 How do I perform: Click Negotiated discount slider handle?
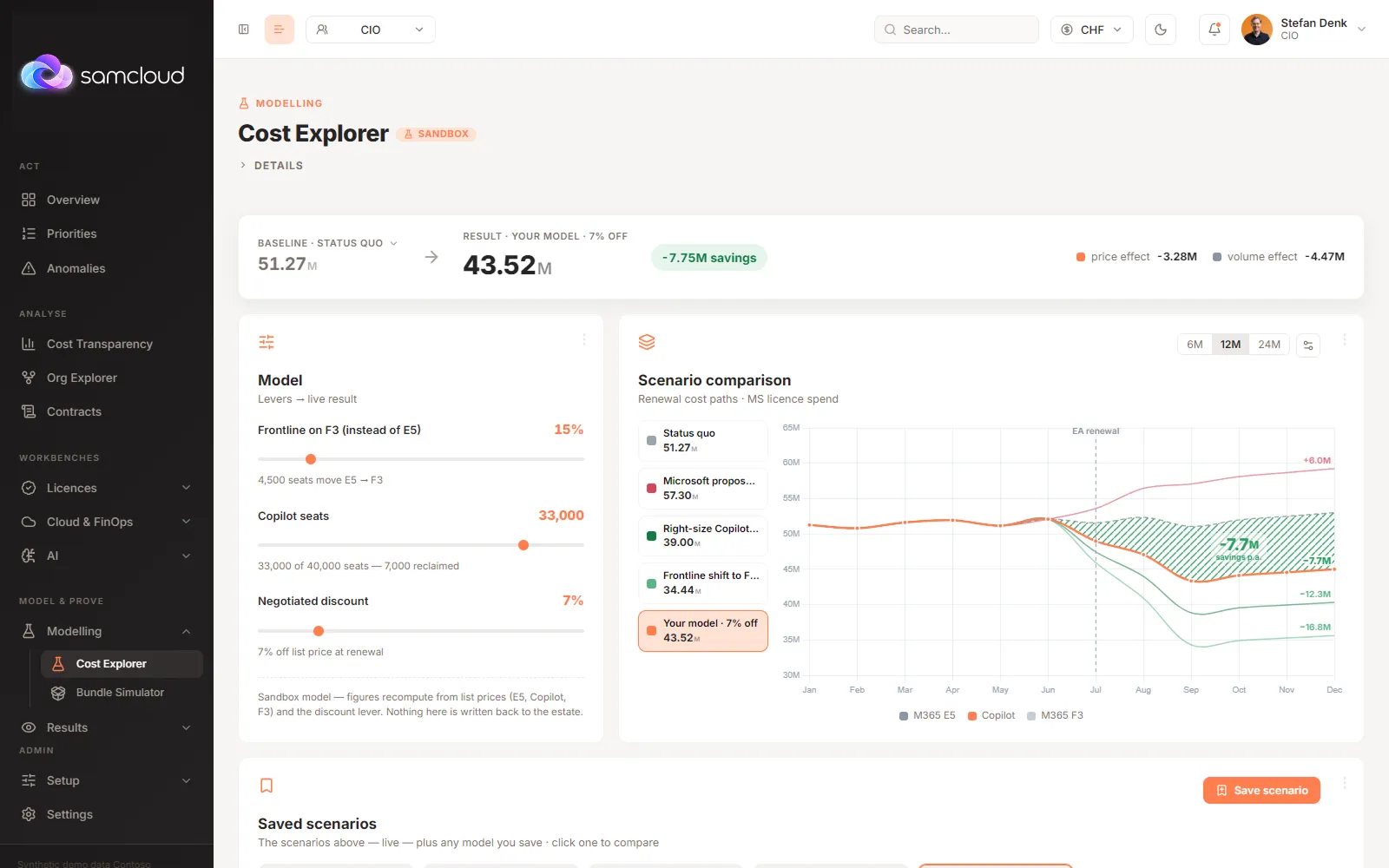[319, 631]
